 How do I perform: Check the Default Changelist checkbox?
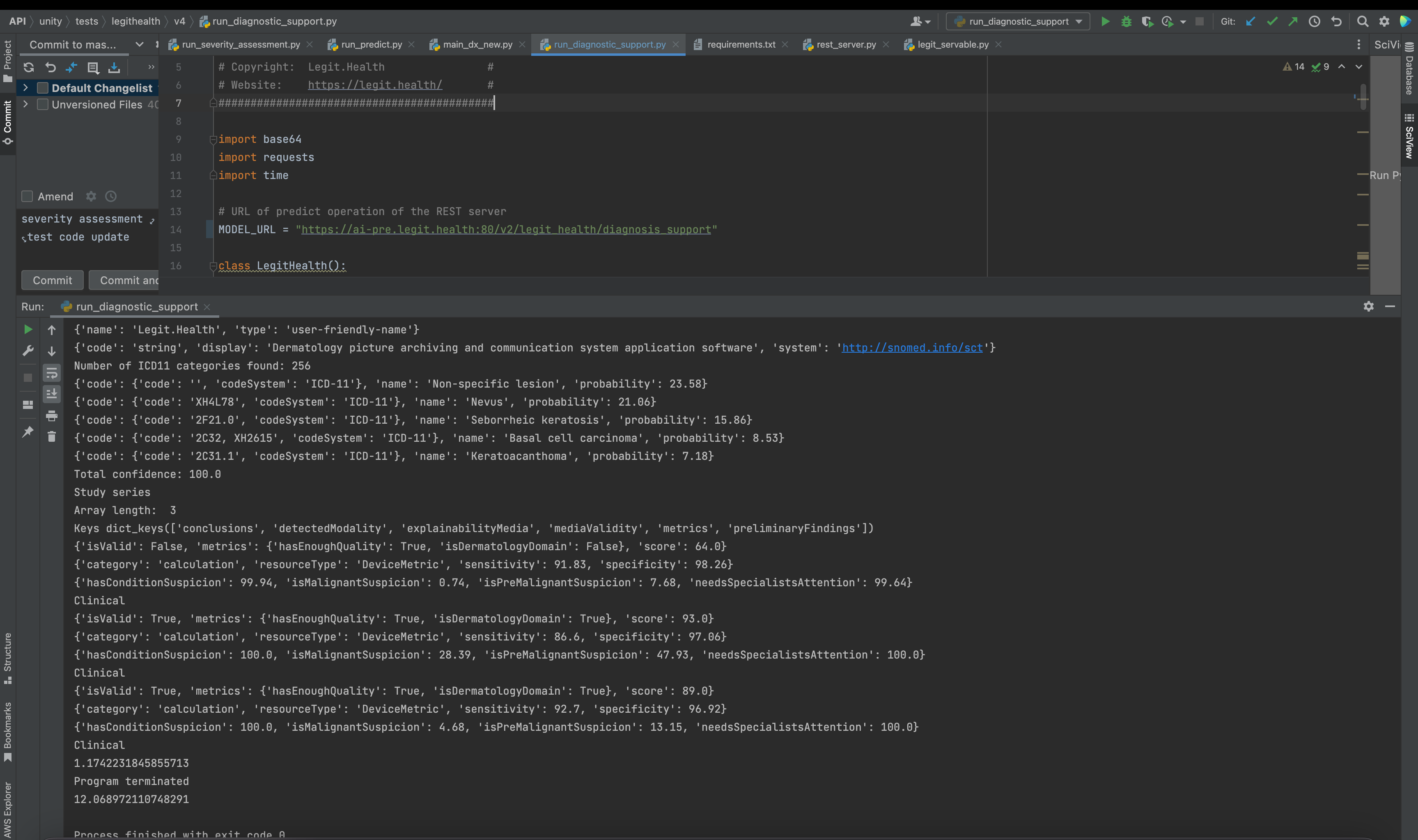[x=42, y=88]
